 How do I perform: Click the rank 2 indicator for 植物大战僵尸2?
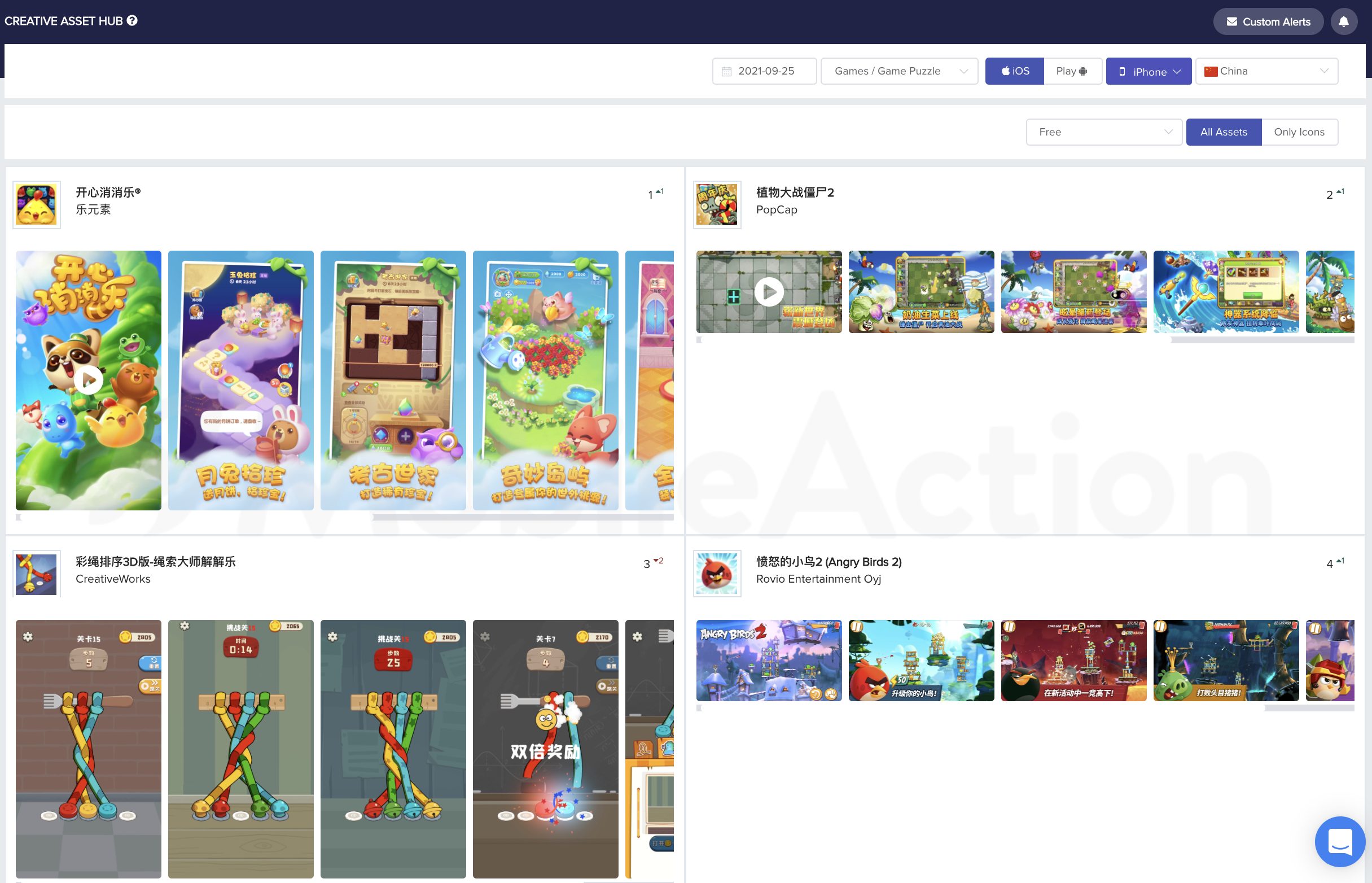point(1335,194)
